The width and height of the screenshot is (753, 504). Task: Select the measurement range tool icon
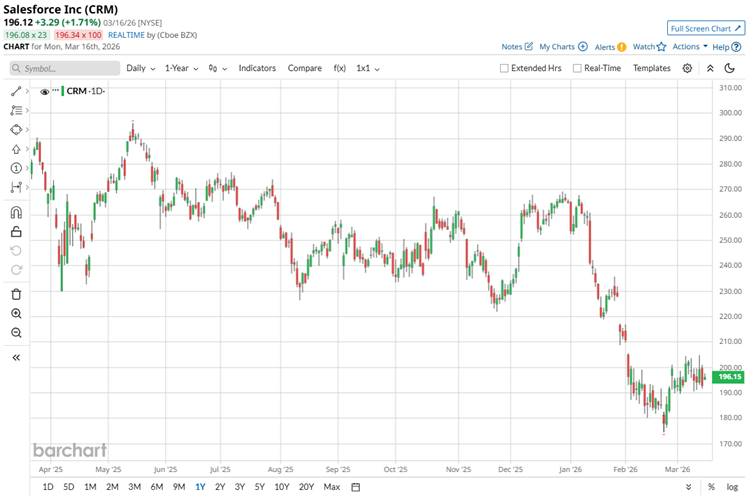point(16,187)
